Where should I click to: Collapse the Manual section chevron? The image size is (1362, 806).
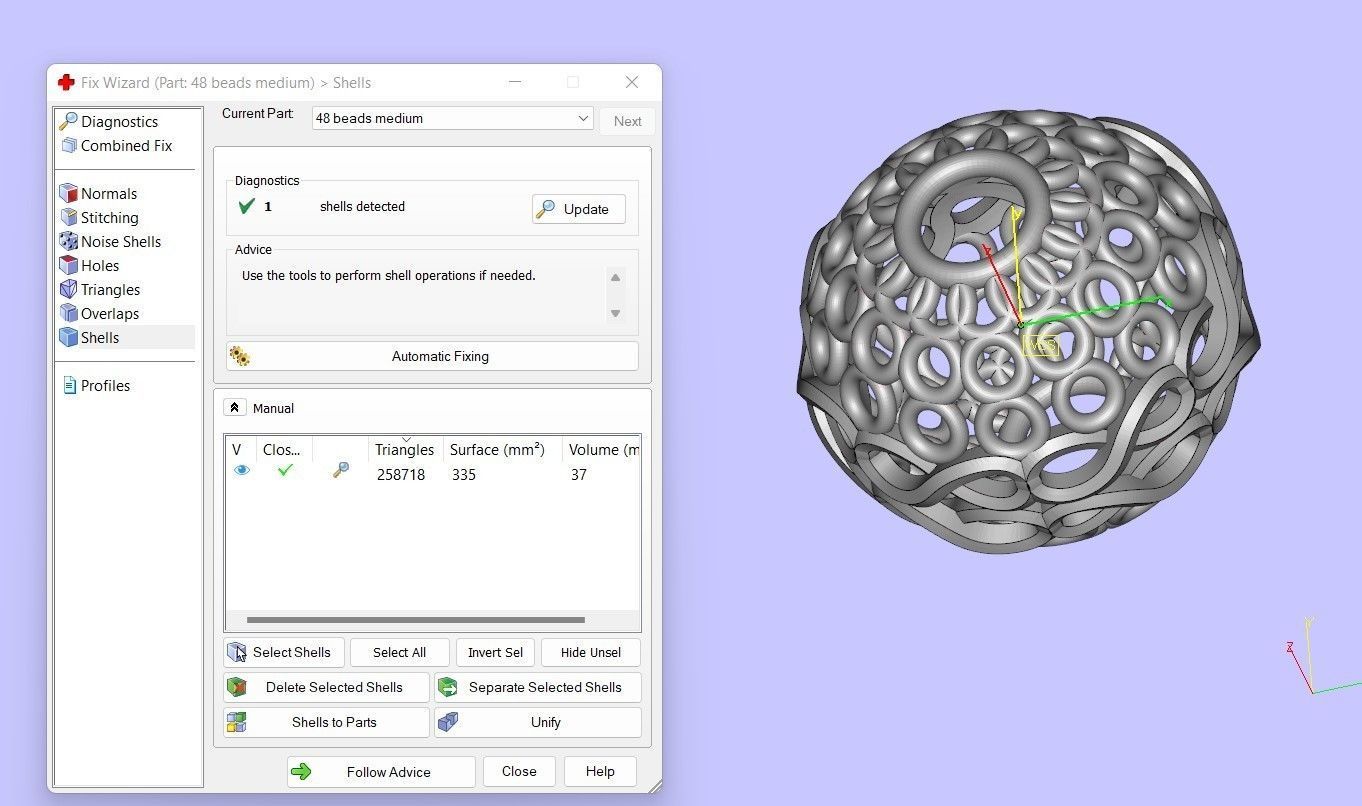[x=234, y=407]
